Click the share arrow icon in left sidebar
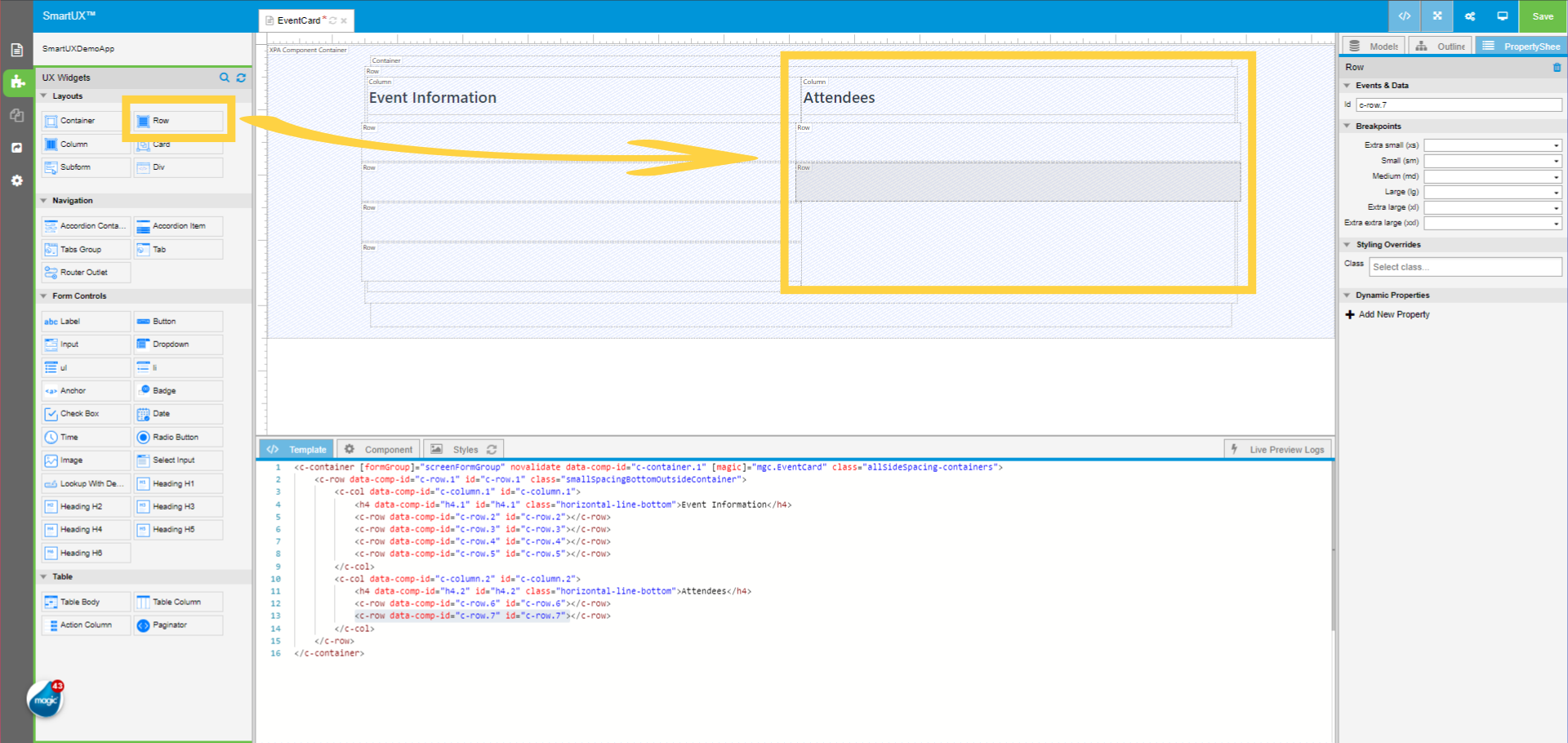The height and width of the screenshot is (743, 1568). click(x=16, y=148)
